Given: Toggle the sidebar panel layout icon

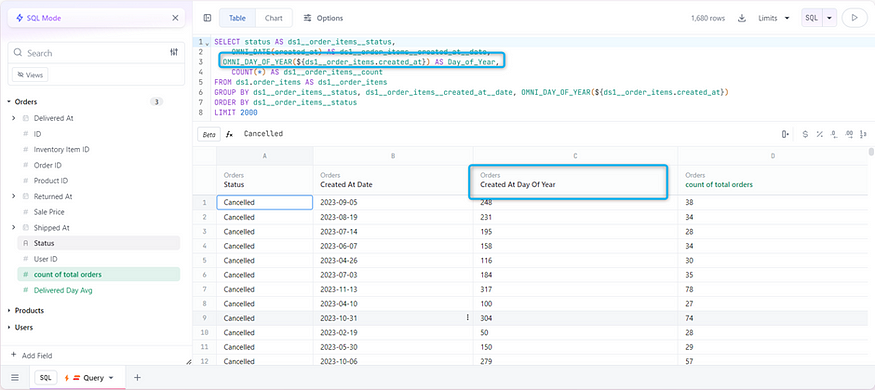Looking at the screenshot, I should [208, 18].
